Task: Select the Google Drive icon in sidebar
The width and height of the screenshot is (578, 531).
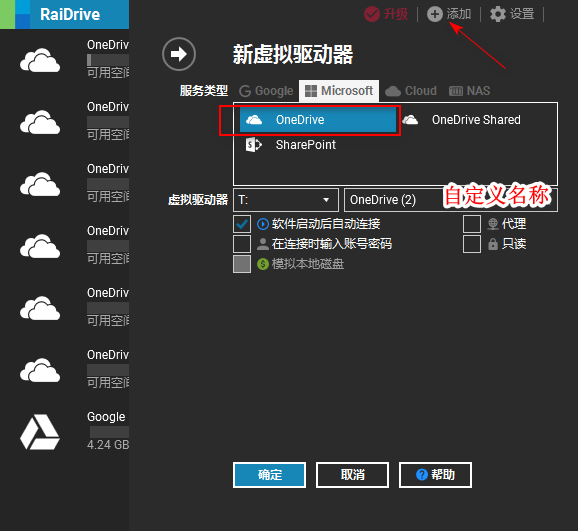Action: pyautogui.click(x=40, y=432)
